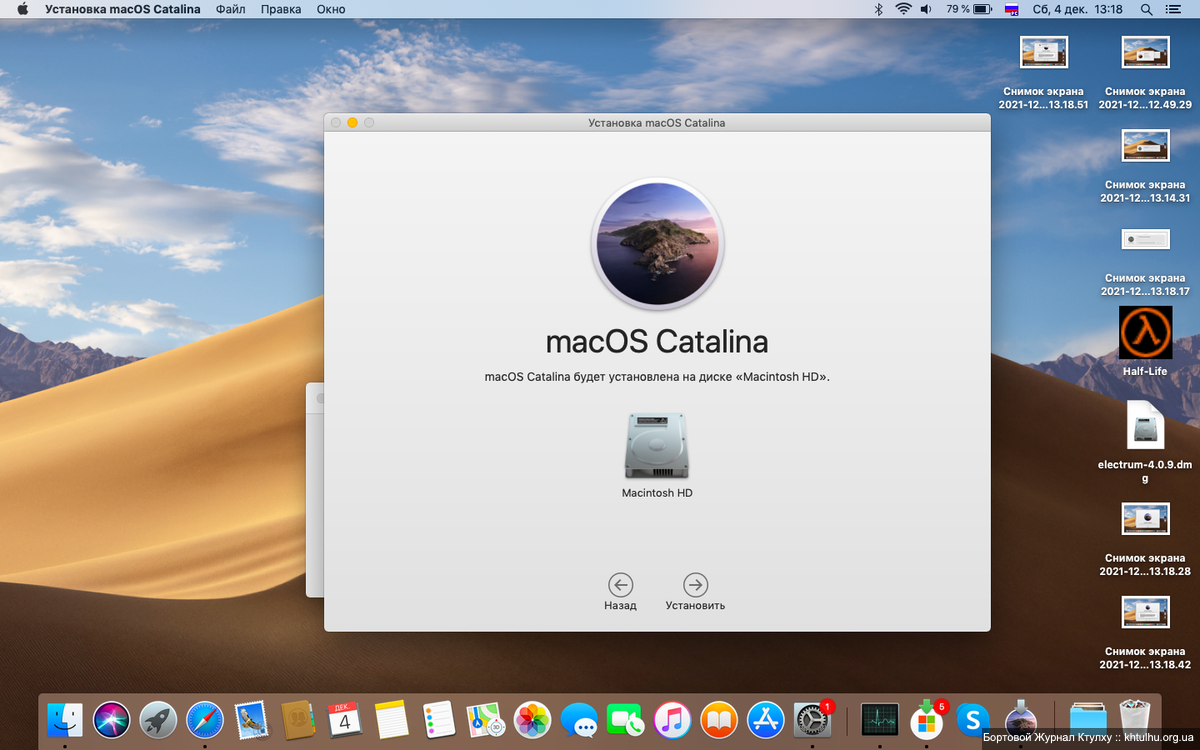Open the Правка menu

[281, 9]
